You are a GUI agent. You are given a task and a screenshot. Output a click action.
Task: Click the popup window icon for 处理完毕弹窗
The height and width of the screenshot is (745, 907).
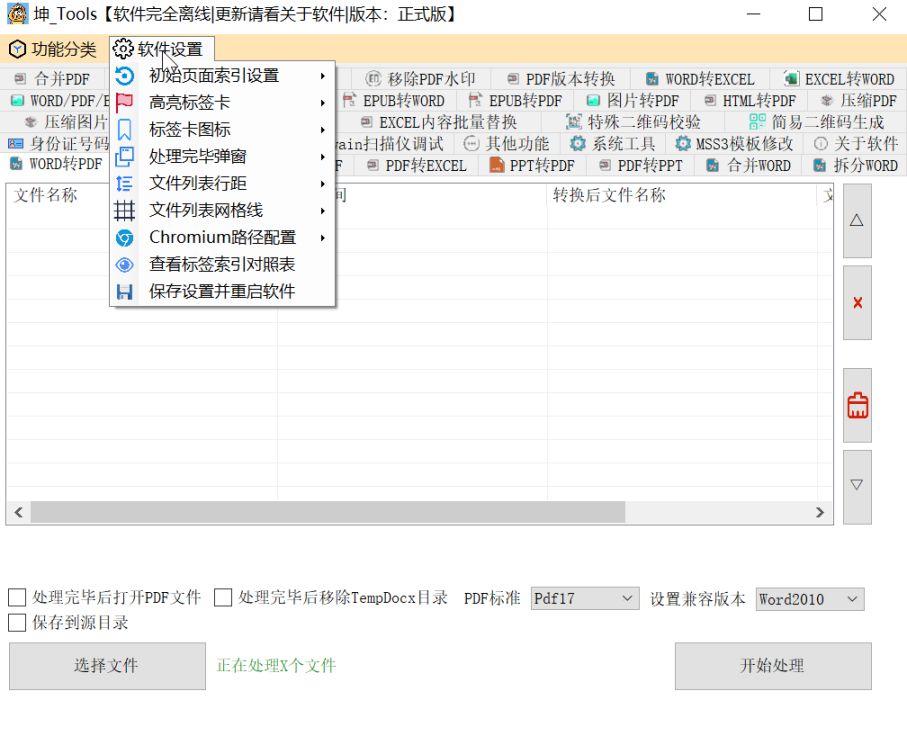124,157
